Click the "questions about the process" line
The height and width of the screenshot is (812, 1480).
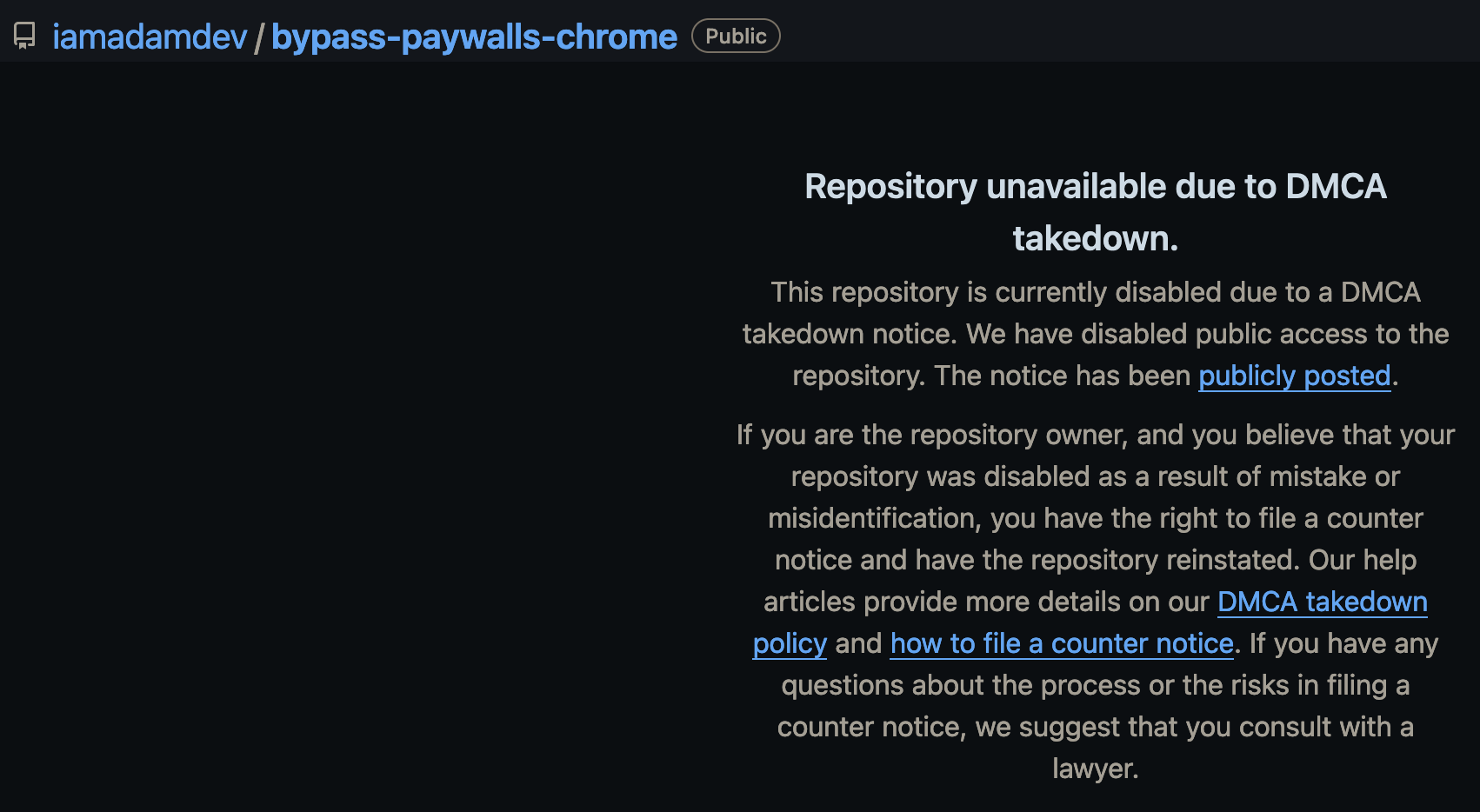1095,685
